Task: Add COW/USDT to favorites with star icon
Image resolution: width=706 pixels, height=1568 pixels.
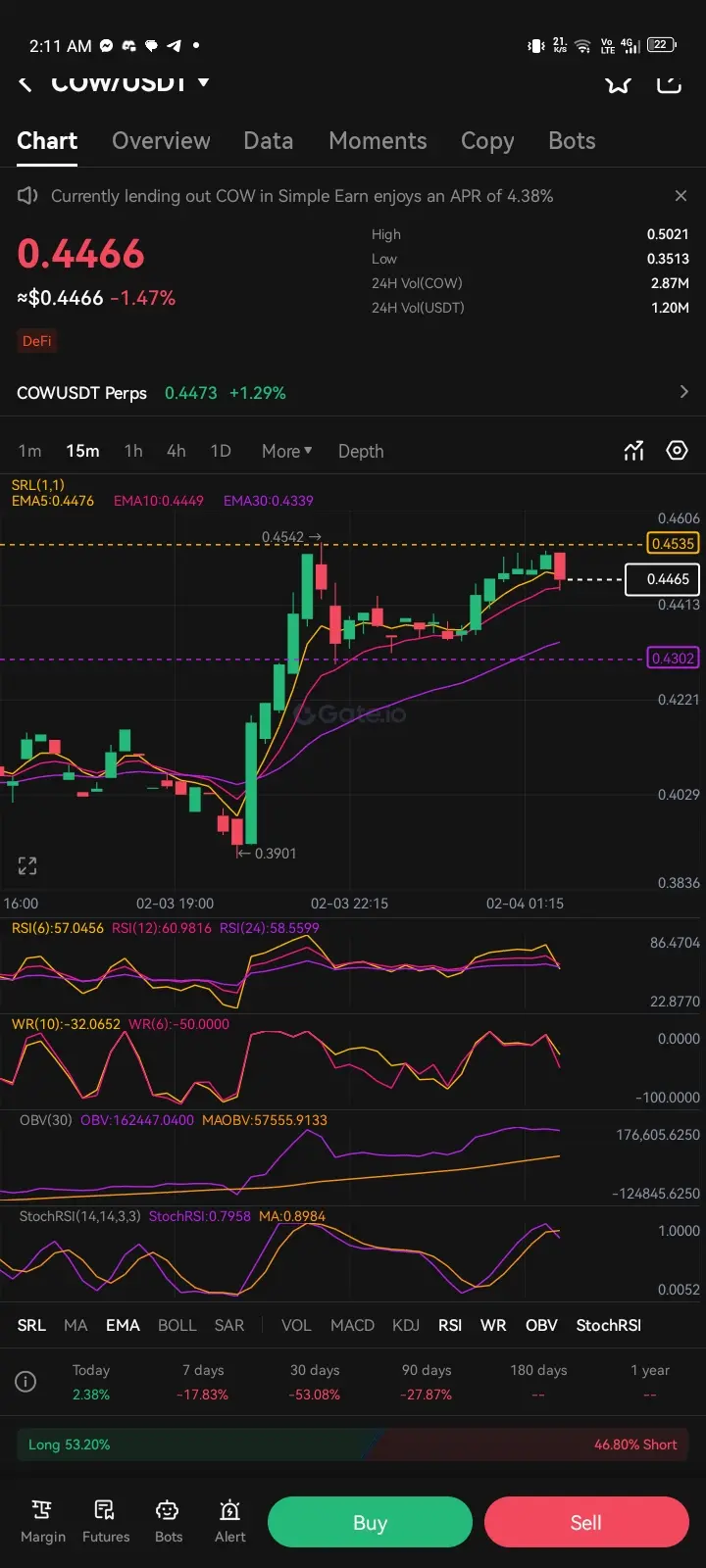Action: pos(618,84)
